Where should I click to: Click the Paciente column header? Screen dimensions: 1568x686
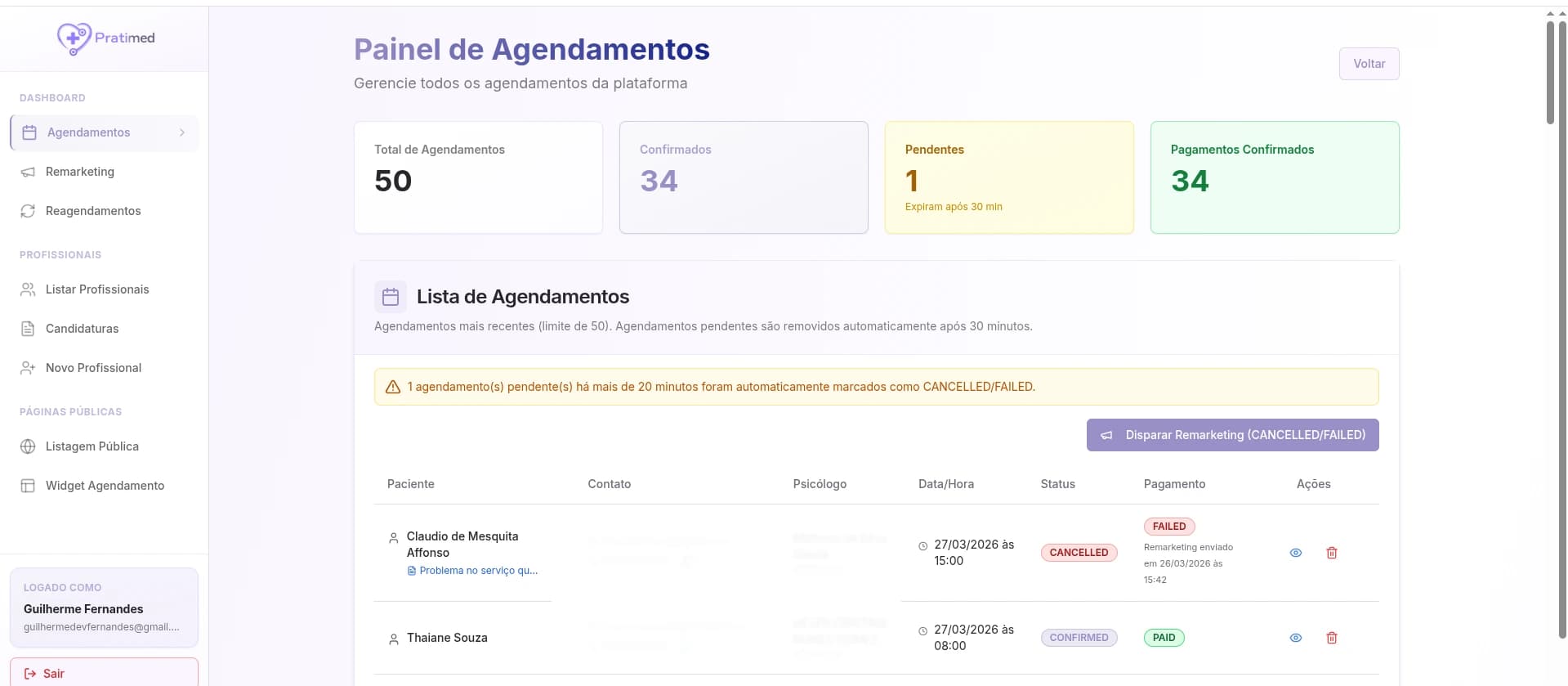pyautogui.click(x=411, y=484)
